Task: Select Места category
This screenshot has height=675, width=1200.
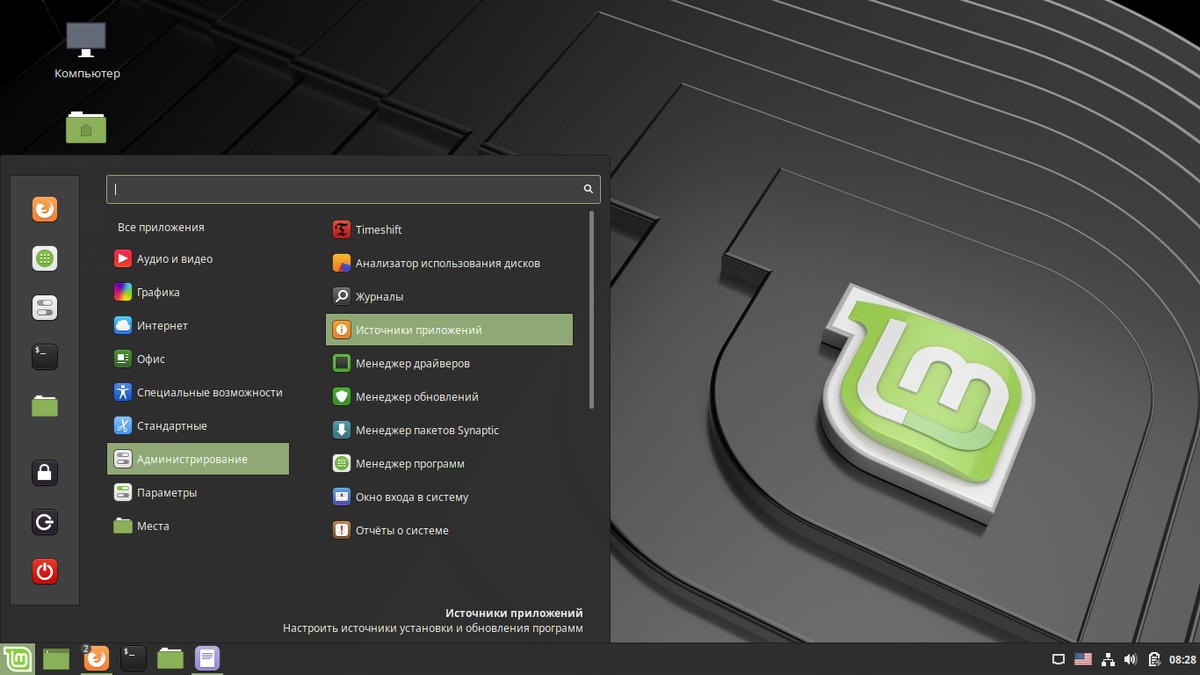Action: point(198,526)
